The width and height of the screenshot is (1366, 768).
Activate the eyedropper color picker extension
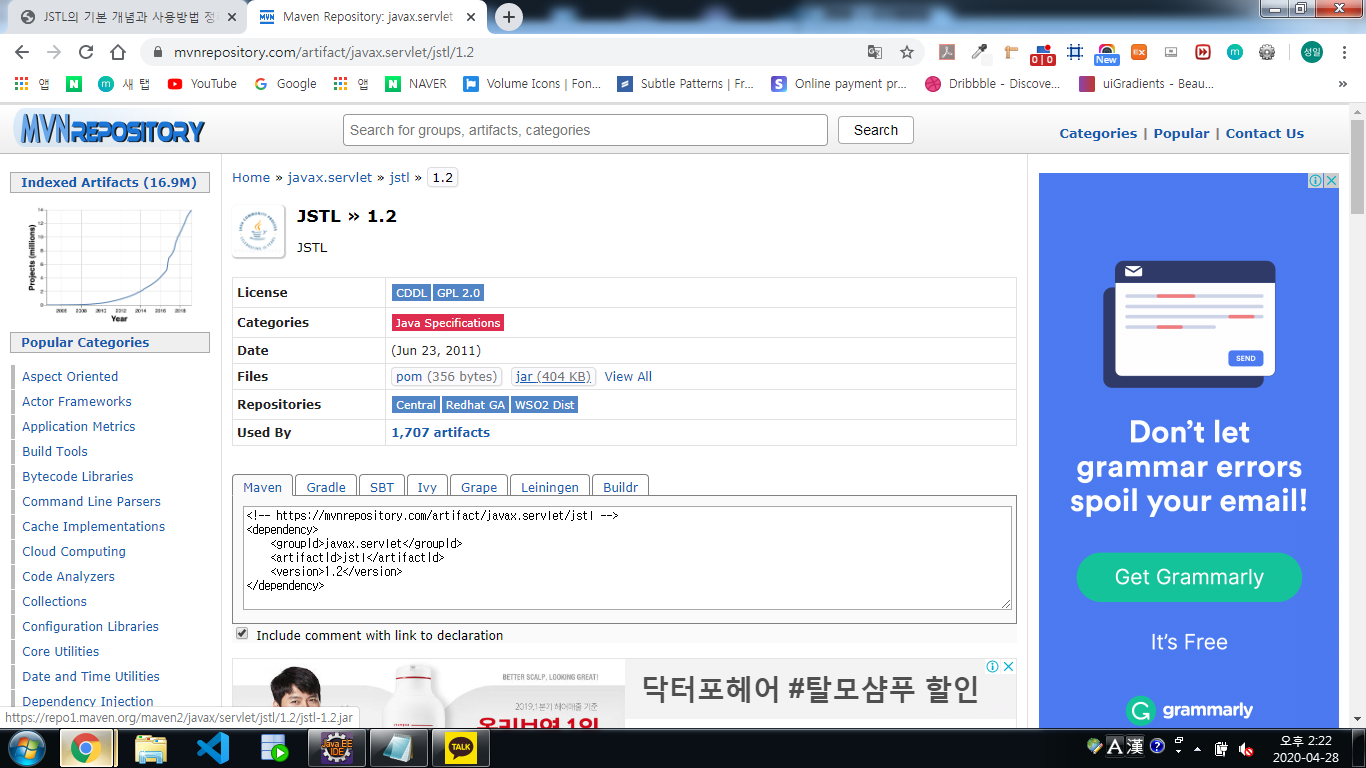pos(979,52)
